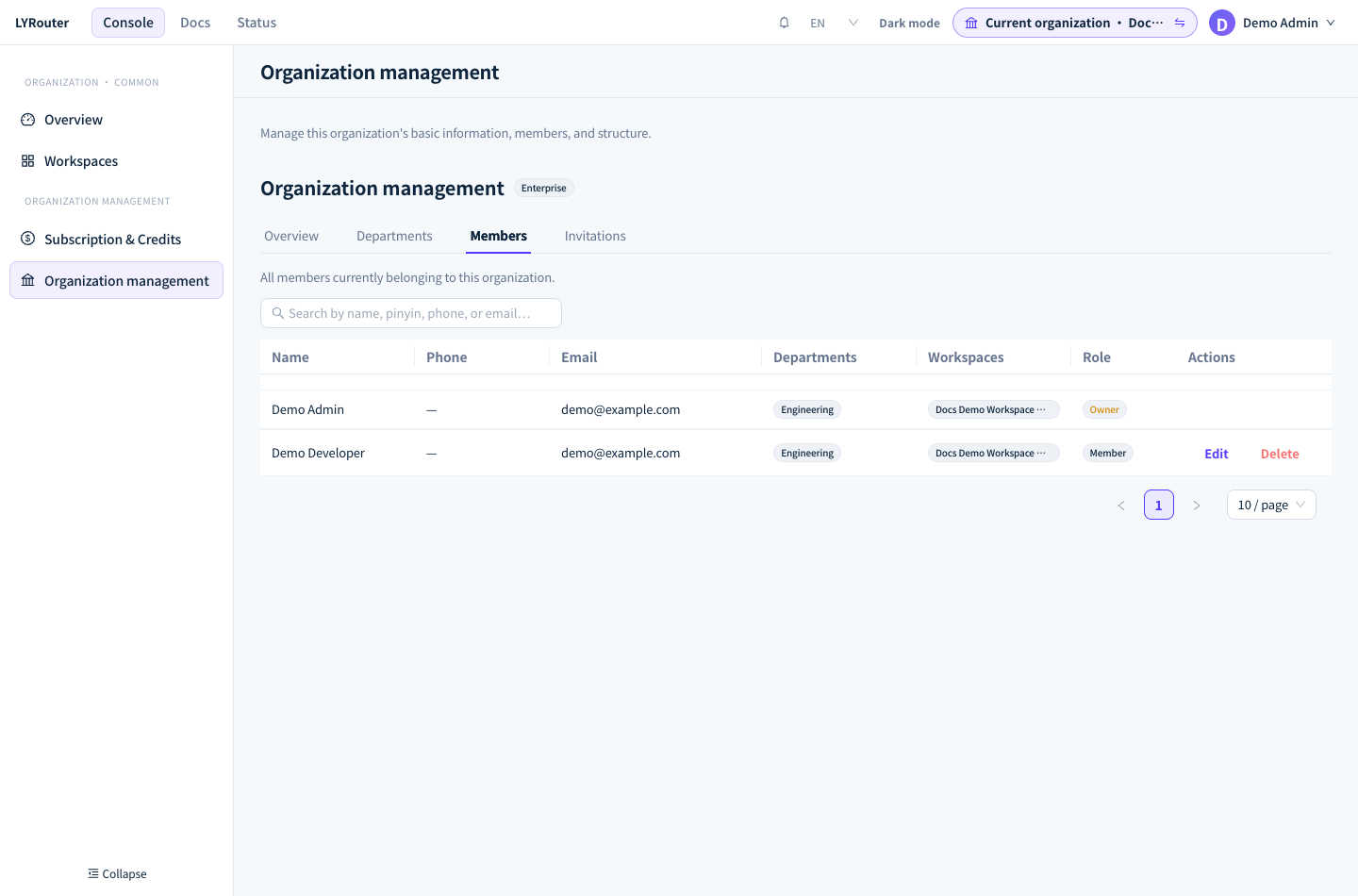
Task: Click the Demo Admin name cell
Action: click(x=307, y=409)
